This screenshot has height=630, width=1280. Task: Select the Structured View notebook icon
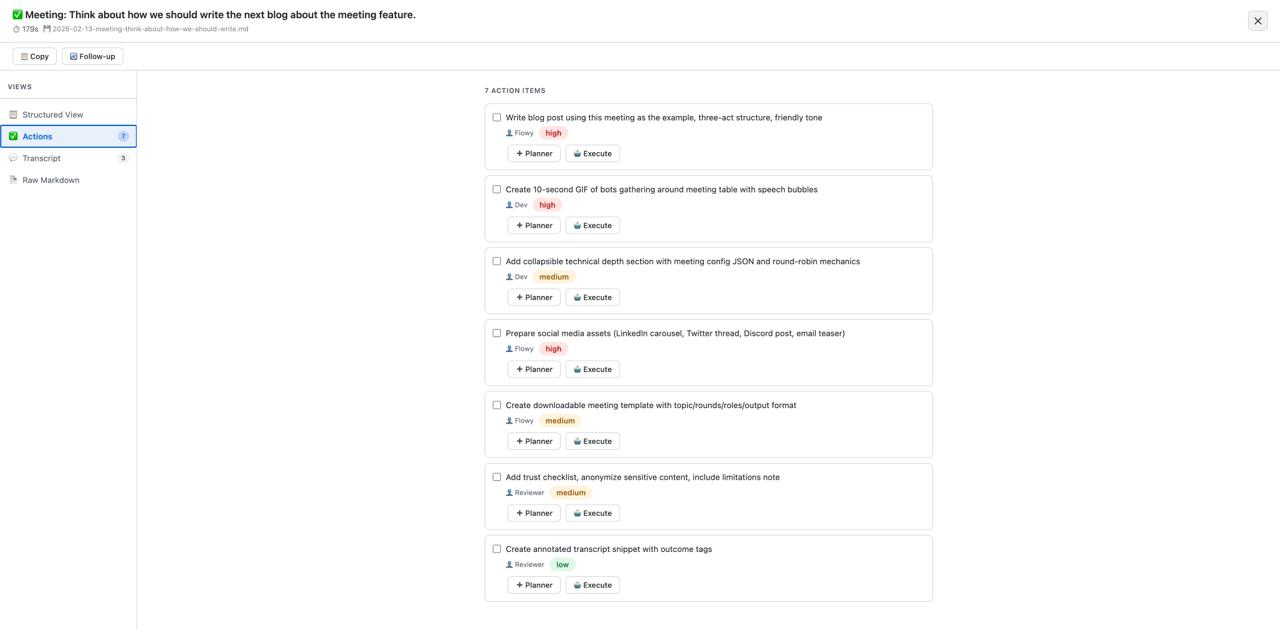[x=14, y=114]
